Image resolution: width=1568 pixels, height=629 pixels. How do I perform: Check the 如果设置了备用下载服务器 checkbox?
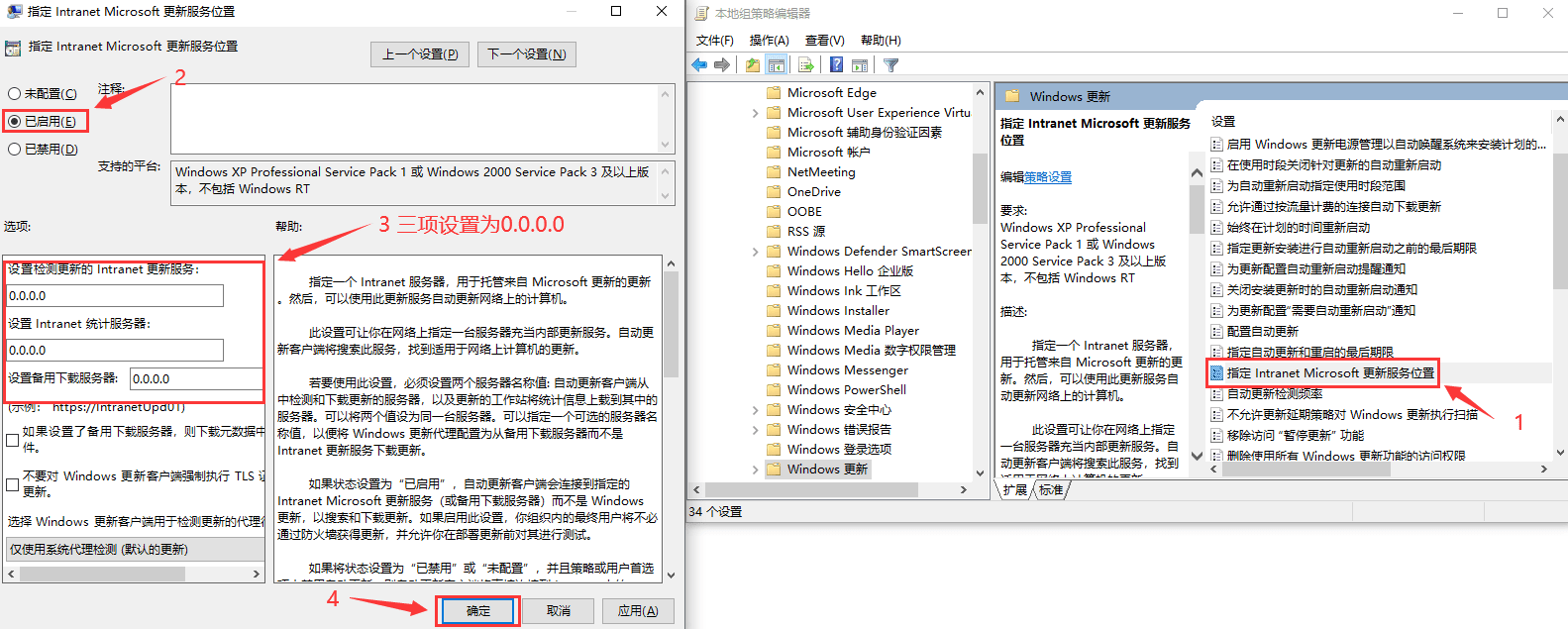coord(13,440)
